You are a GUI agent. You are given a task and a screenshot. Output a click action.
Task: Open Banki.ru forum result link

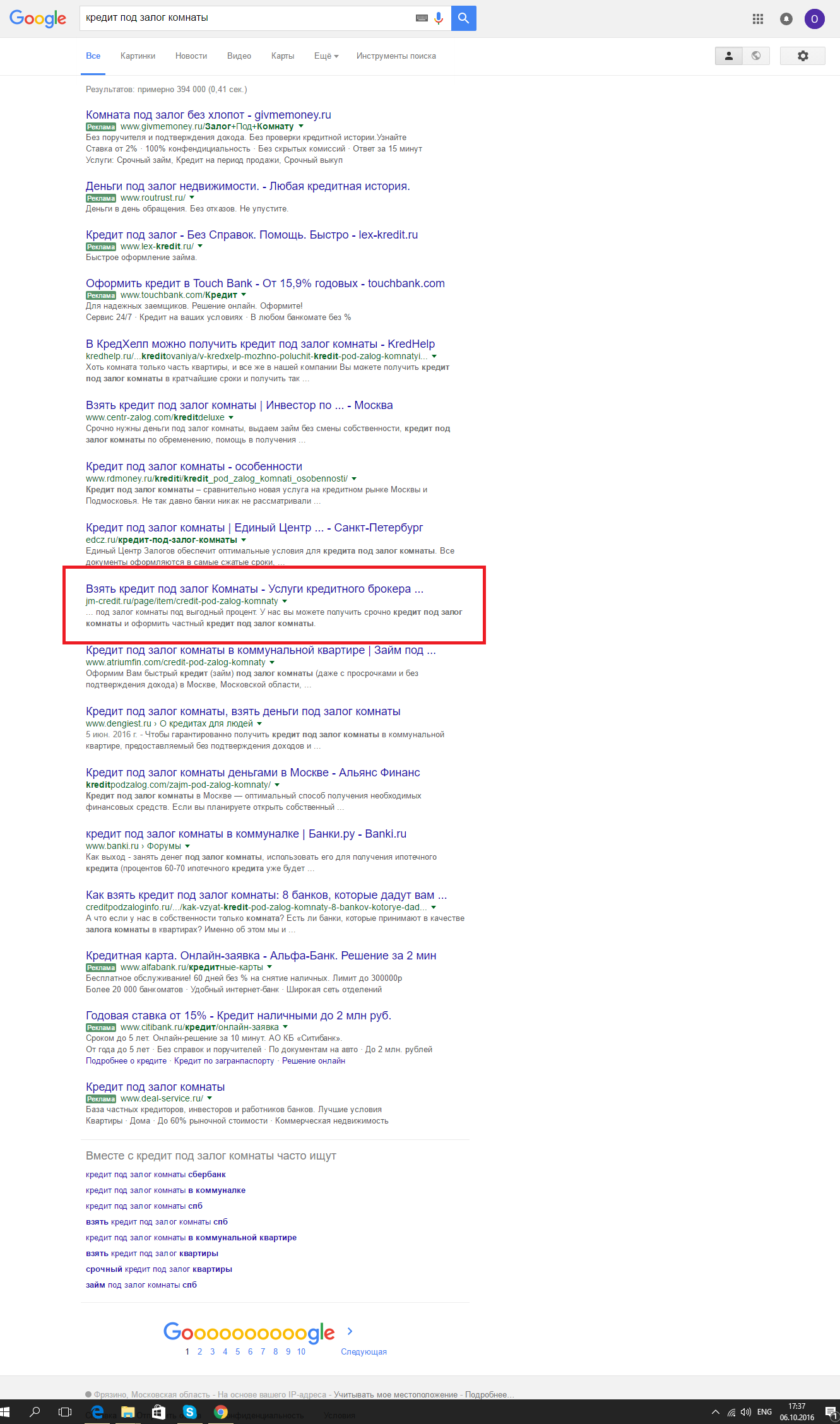(x=246, y=834)
